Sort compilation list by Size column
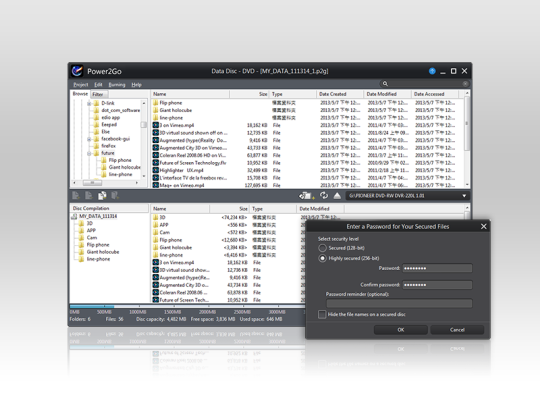540x405 pixels. 229,209
